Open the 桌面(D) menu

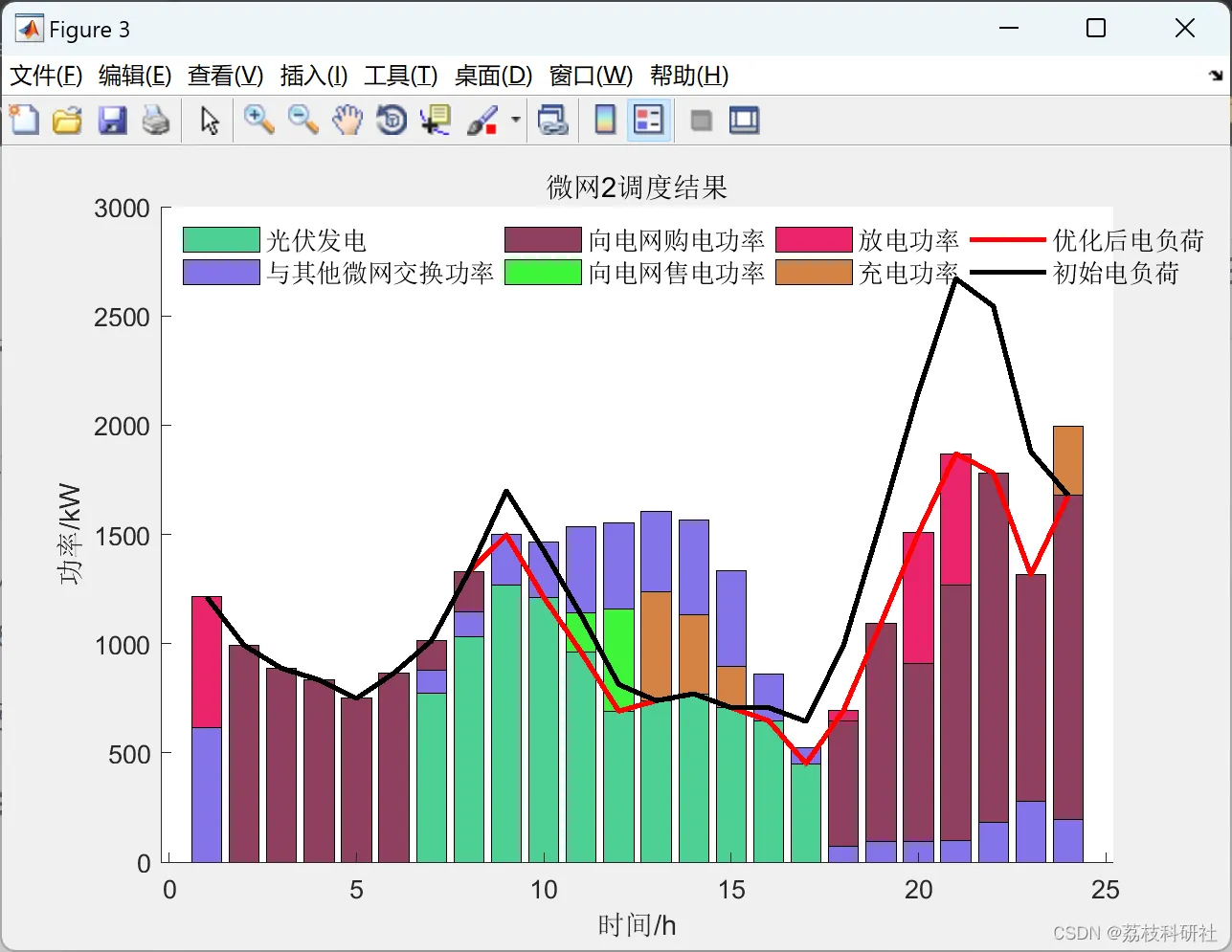click(493, 76)
